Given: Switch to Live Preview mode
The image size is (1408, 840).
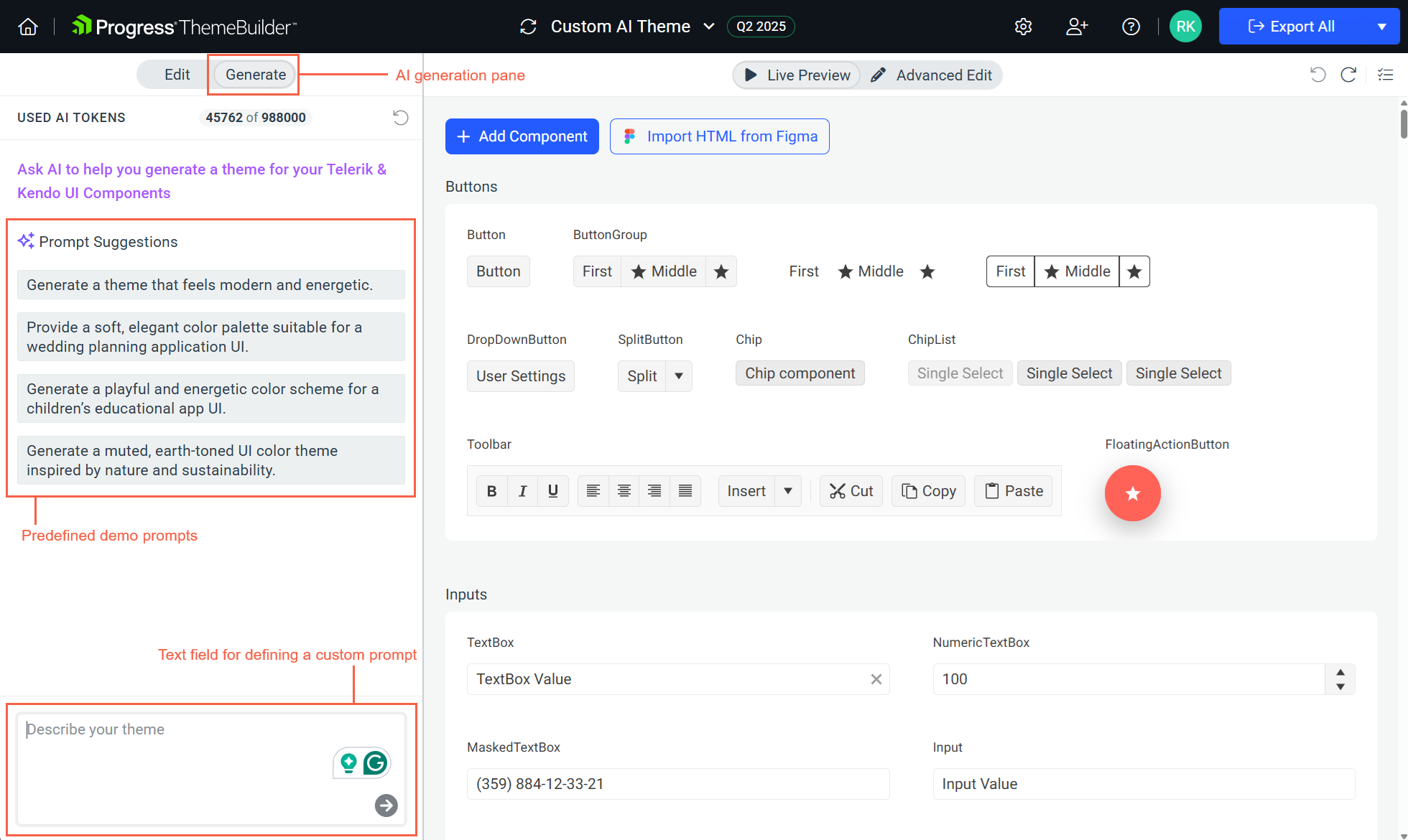Looking at the screenshot, I should point(797,75).
